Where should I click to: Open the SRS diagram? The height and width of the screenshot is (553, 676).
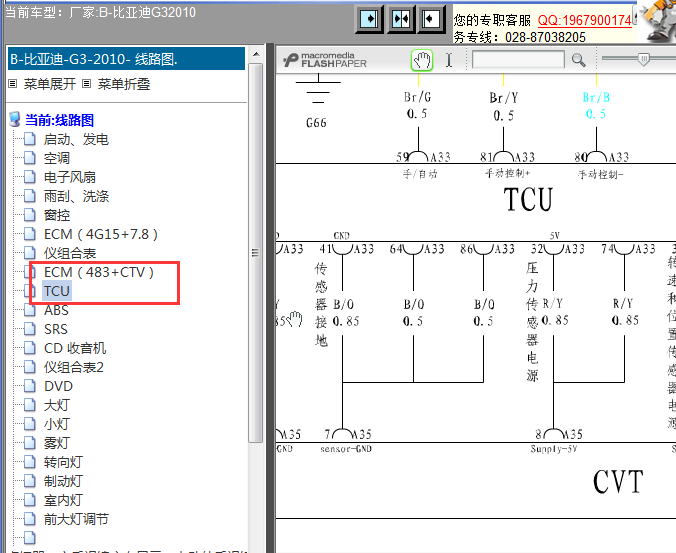56,329
